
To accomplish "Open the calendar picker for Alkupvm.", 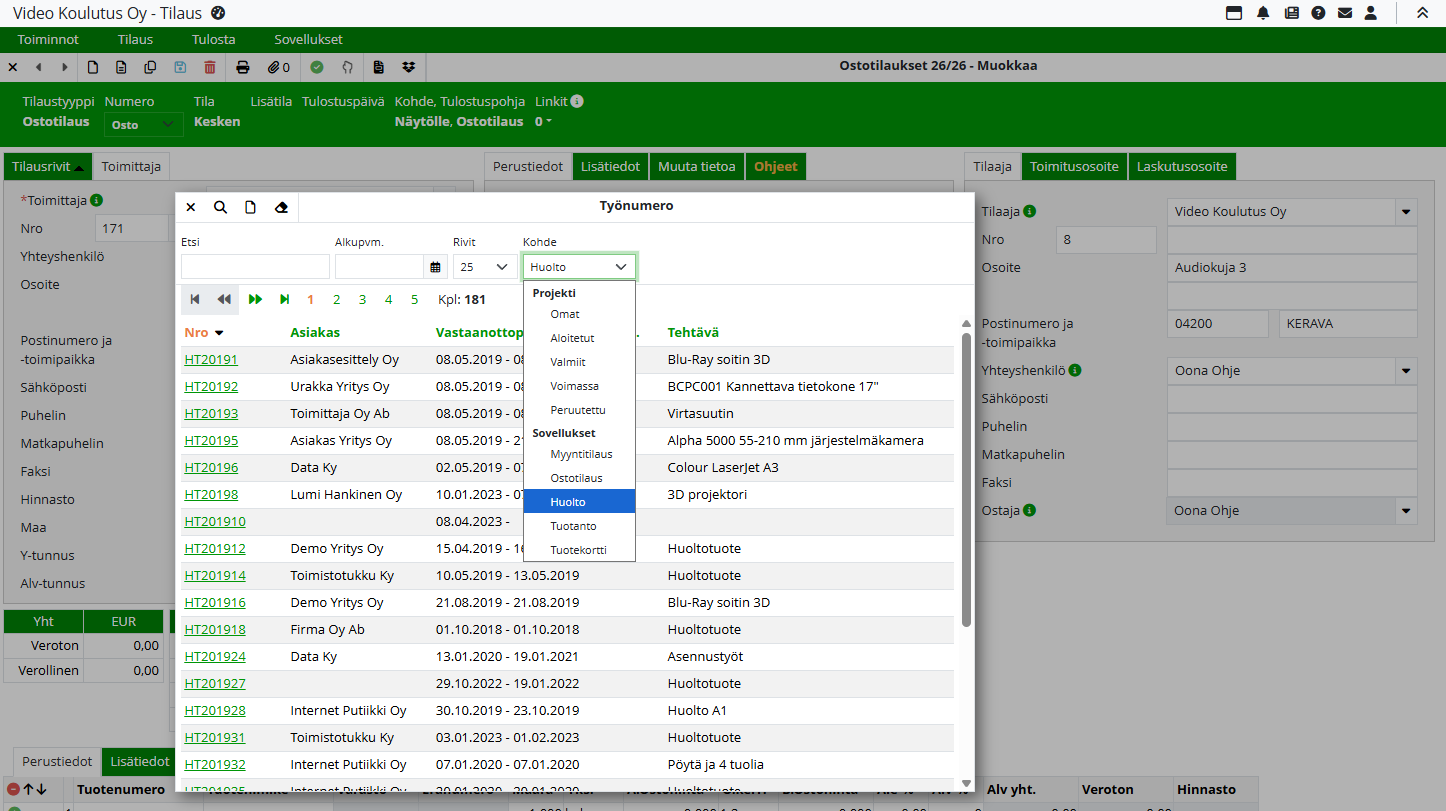I will 435,267.
